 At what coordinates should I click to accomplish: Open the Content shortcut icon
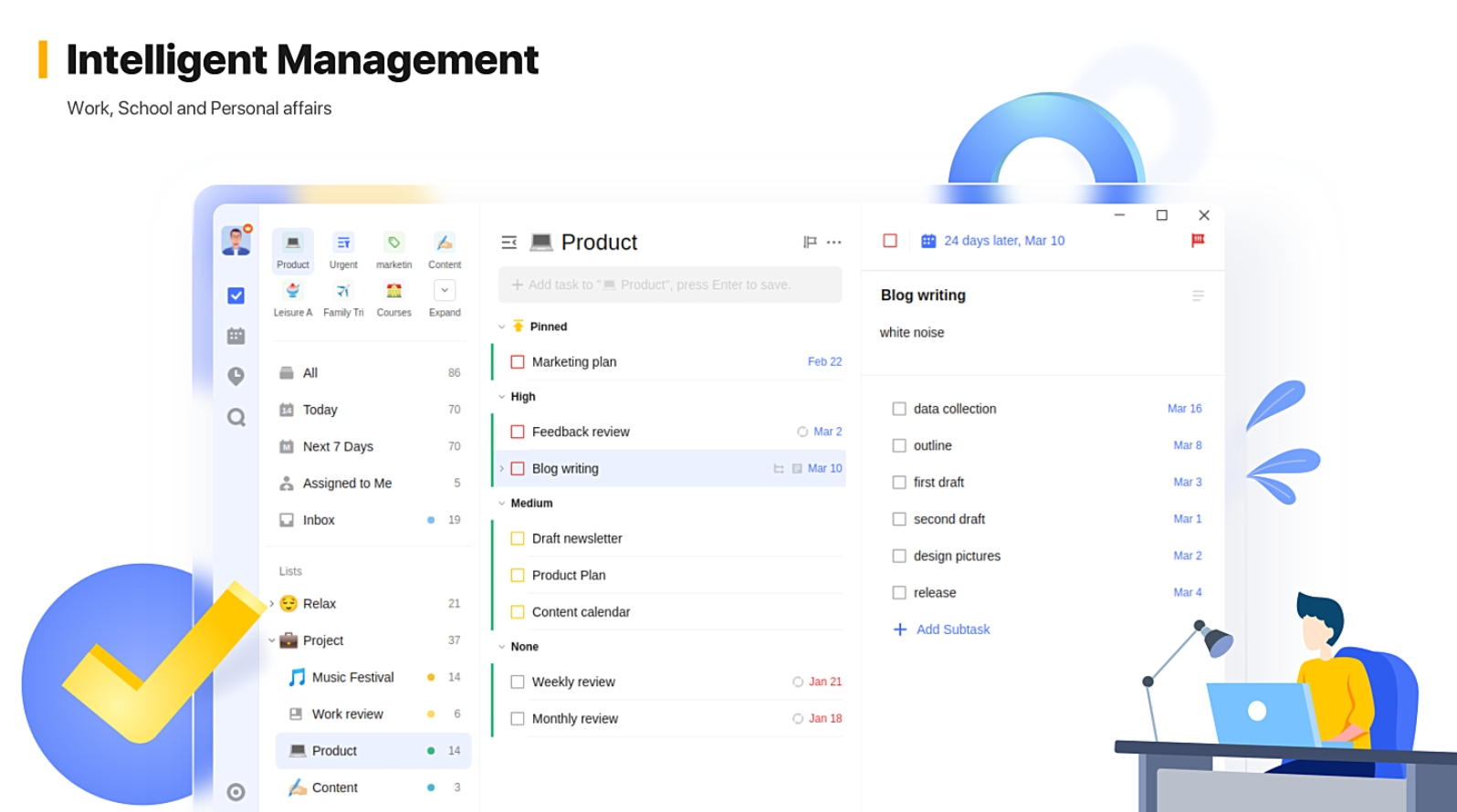pos(445,243)
